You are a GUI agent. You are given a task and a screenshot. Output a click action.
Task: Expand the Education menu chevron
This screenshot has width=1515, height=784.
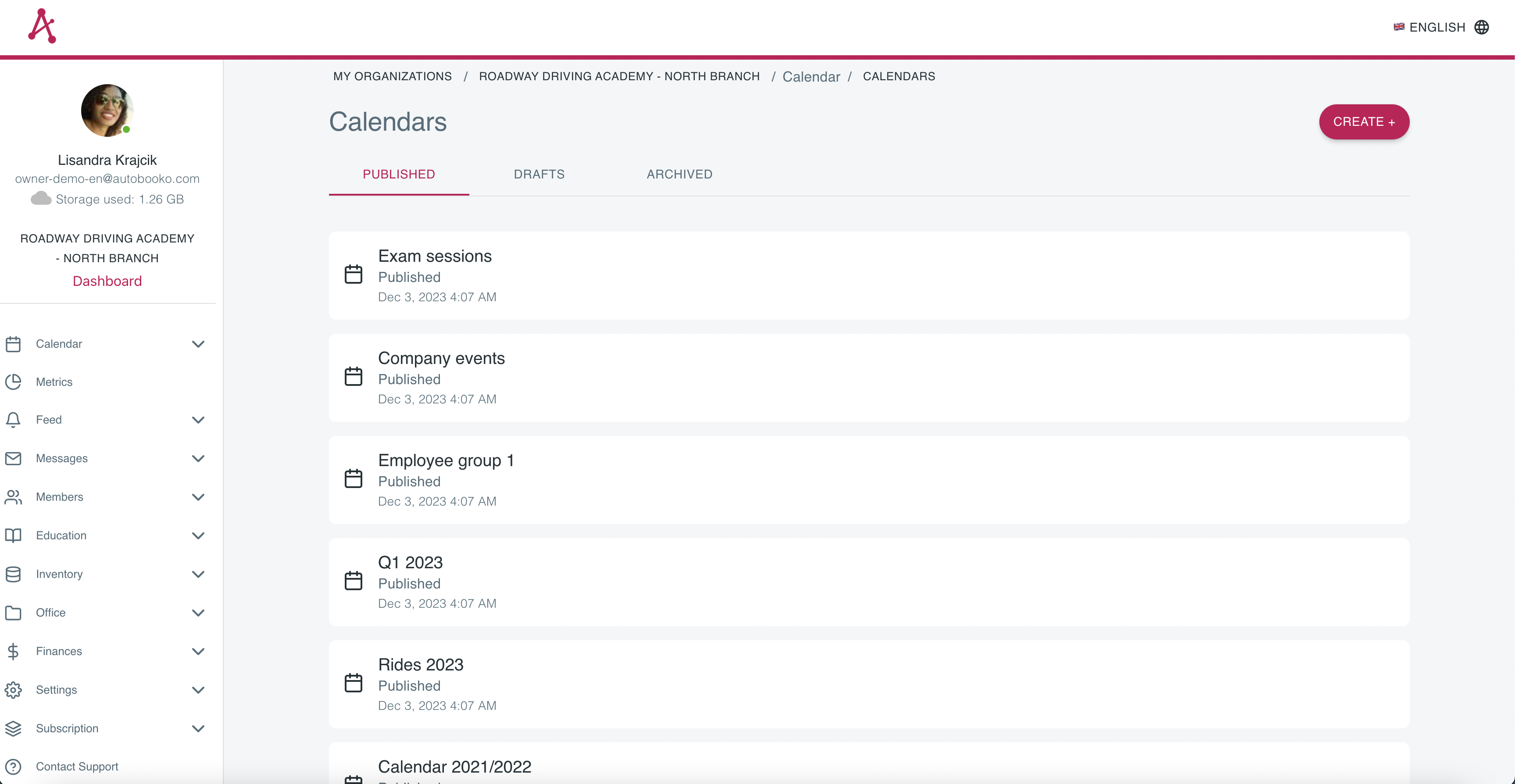[x=198, y=536]
